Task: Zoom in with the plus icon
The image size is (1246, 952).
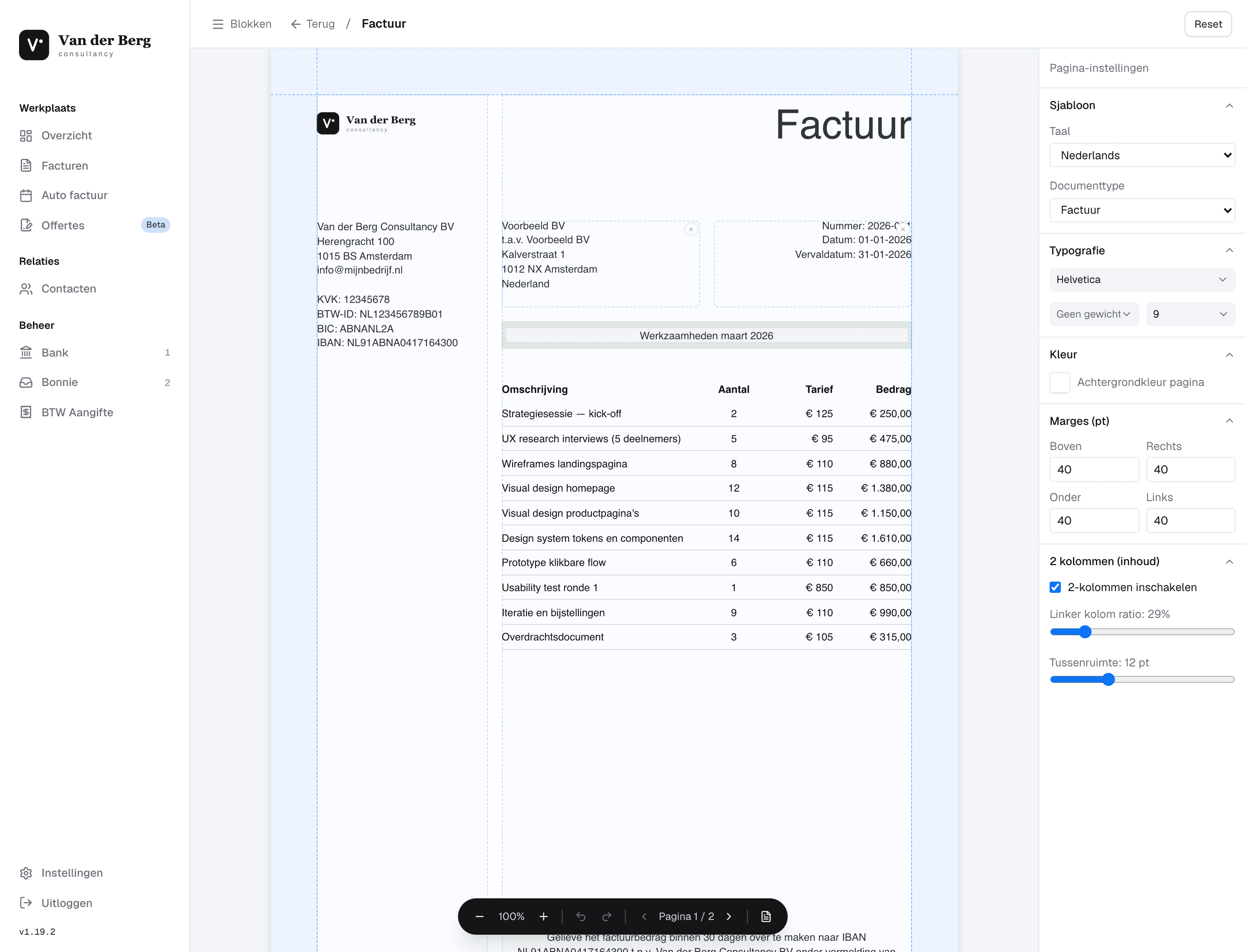Action: click(543, 917)
